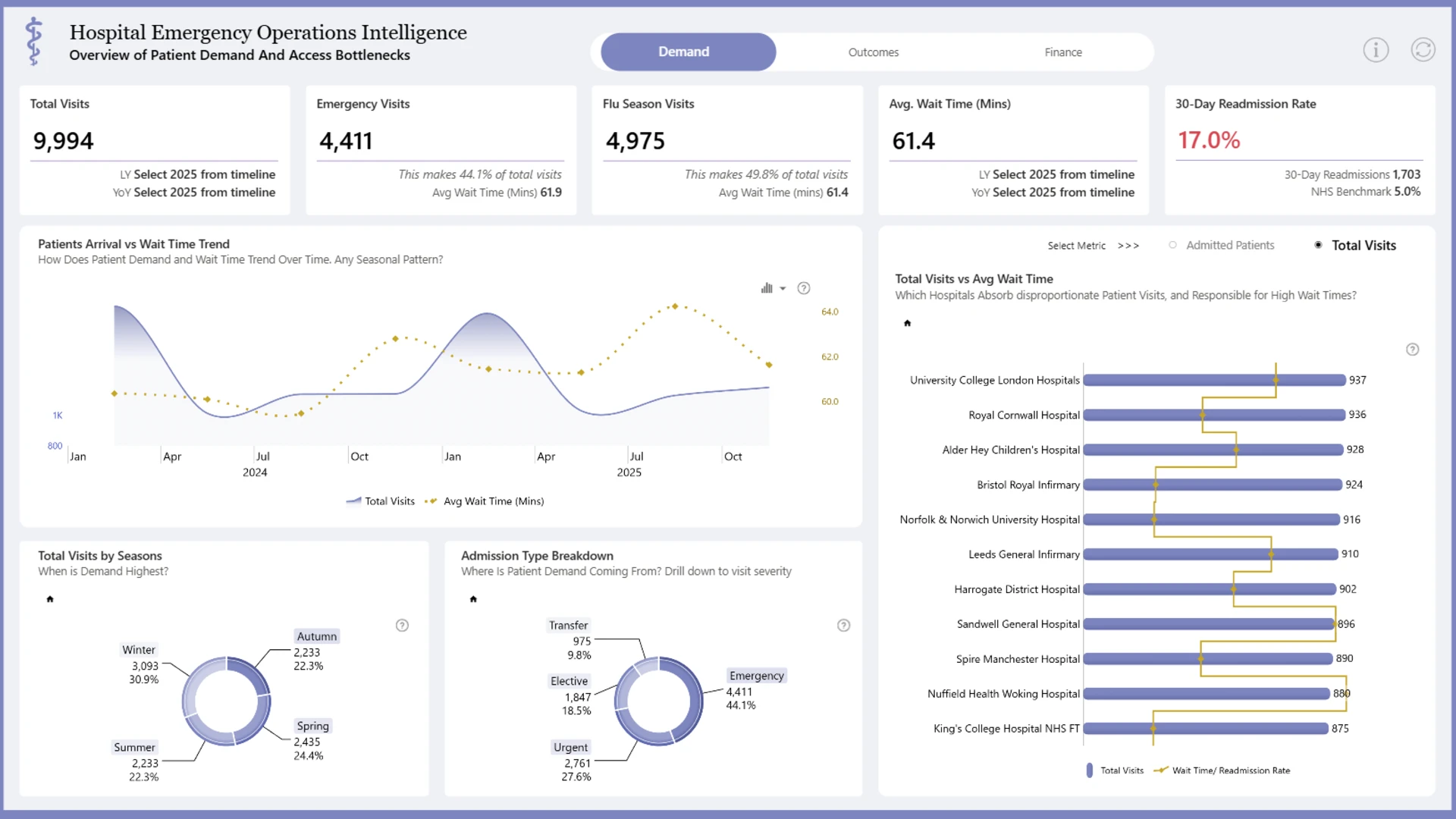
Task: Click Sandwell General Hospital label
Action: [1018, 624]
